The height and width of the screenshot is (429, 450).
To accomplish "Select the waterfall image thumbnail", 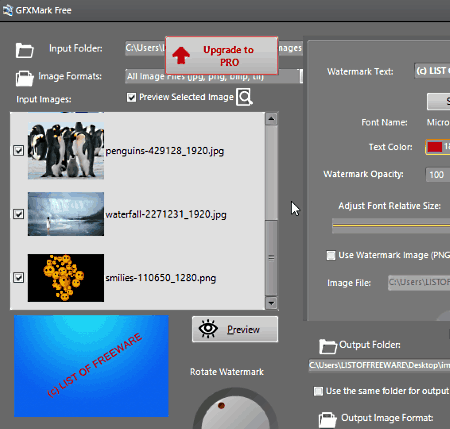I will 66,214.
